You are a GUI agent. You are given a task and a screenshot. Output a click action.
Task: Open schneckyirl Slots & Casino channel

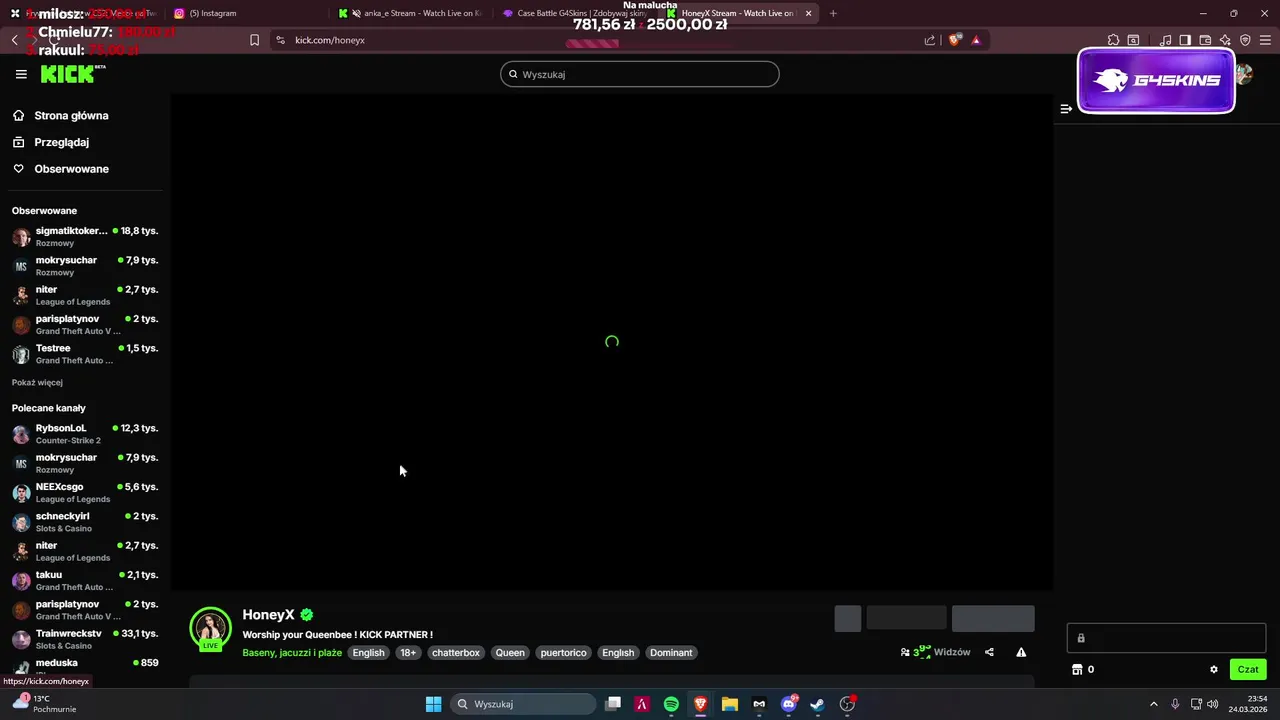85,522
